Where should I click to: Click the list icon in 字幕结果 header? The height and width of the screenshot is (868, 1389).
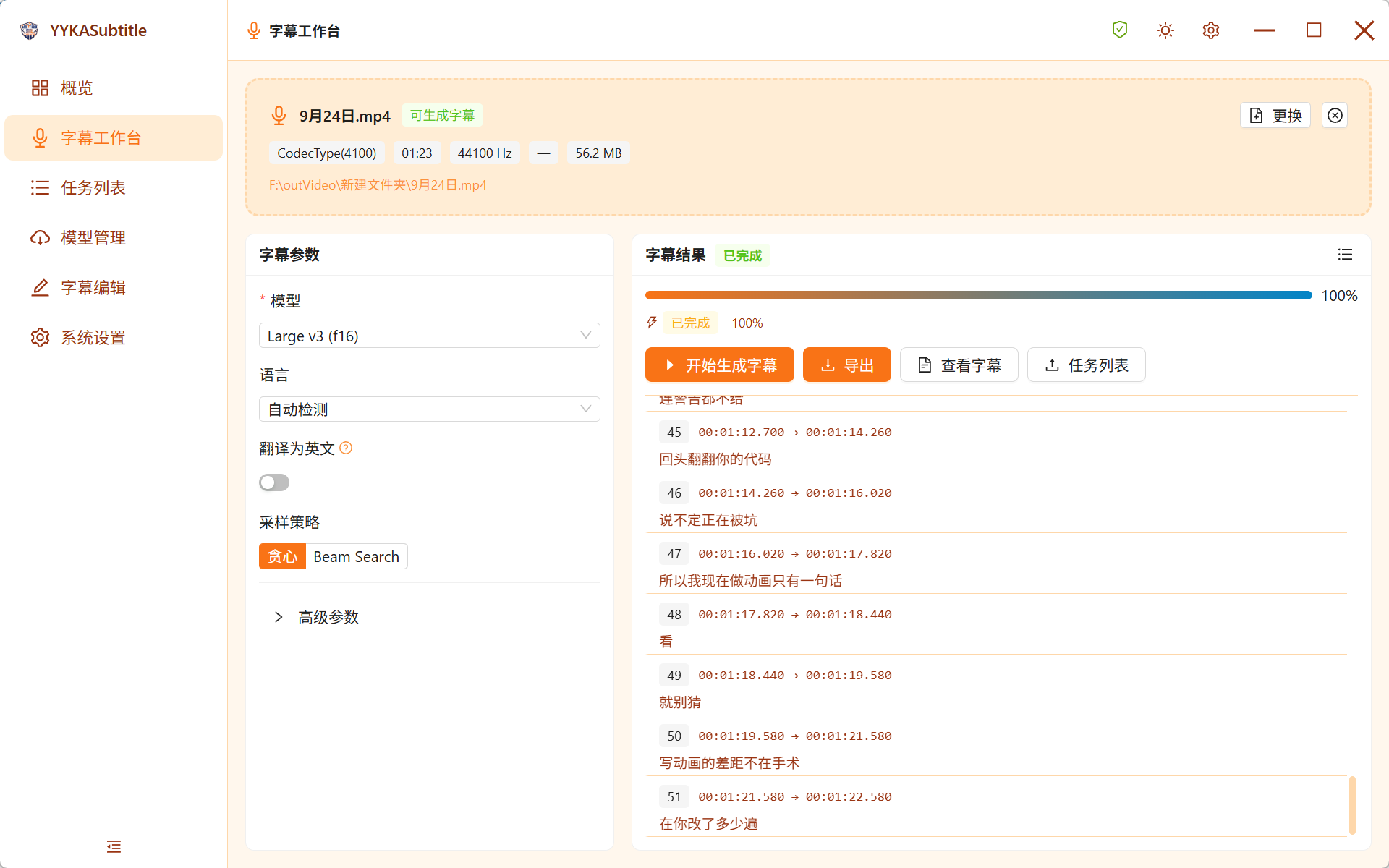coord(1345,255)
